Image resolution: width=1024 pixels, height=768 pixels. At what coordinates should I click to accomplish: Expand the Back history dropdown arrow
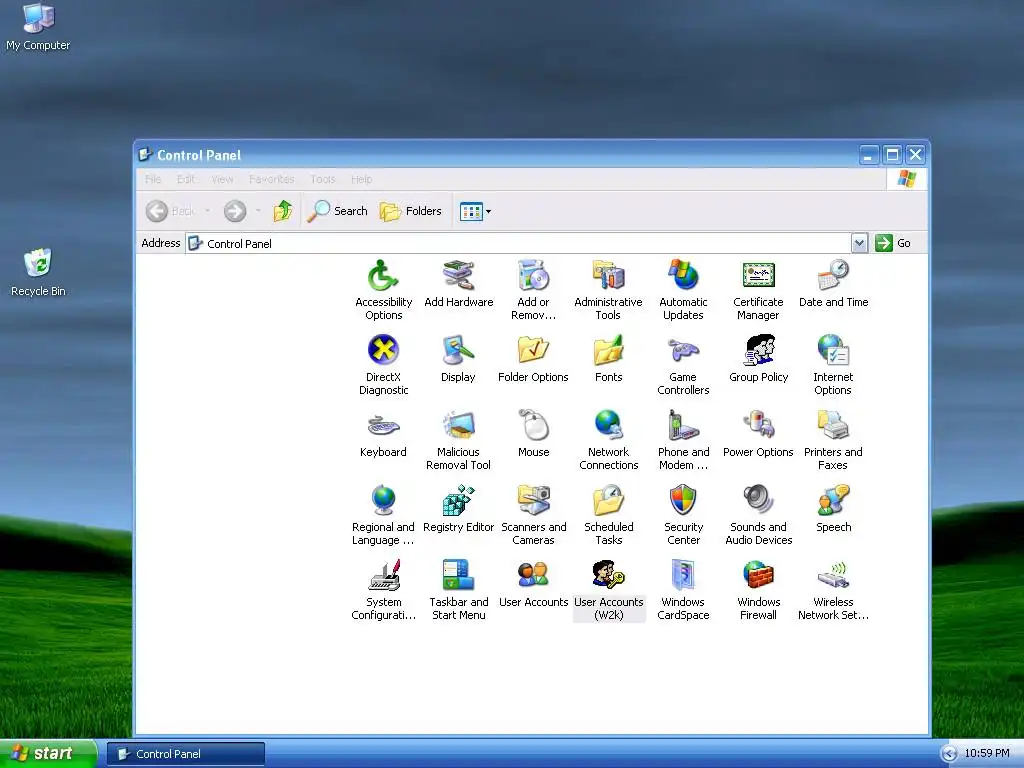(x=207, y=211)
